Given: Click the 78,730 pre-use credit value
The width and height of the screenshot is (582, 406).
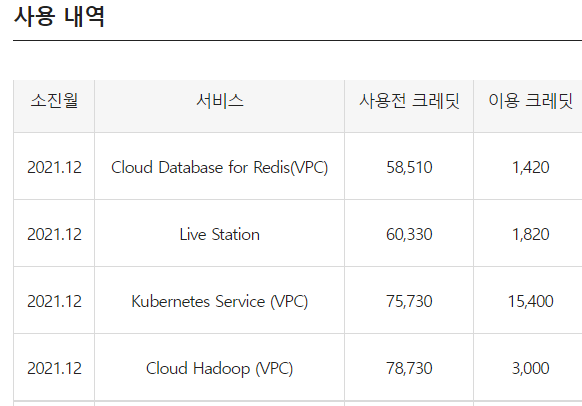Looking at the screenshot, I should click(x=409, y=369).
